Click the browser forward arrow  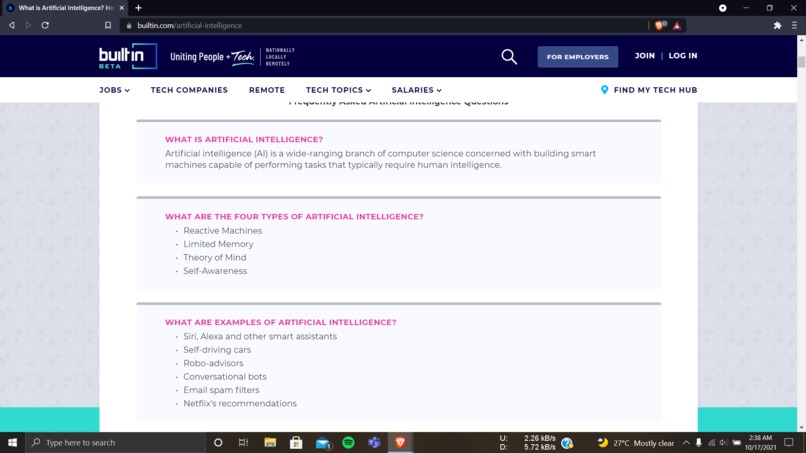(28, 25)
